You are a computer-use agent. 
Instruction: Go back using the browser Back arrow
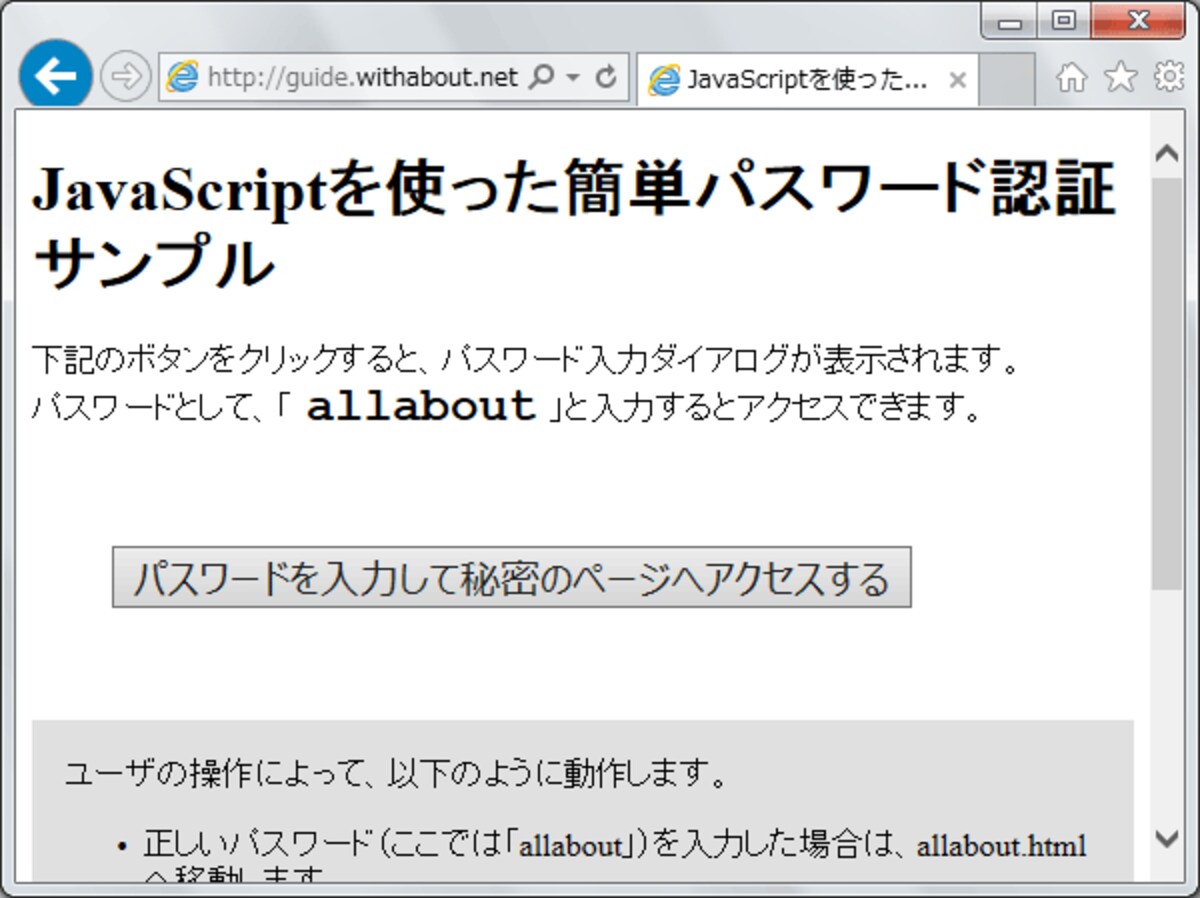[55, 77]
